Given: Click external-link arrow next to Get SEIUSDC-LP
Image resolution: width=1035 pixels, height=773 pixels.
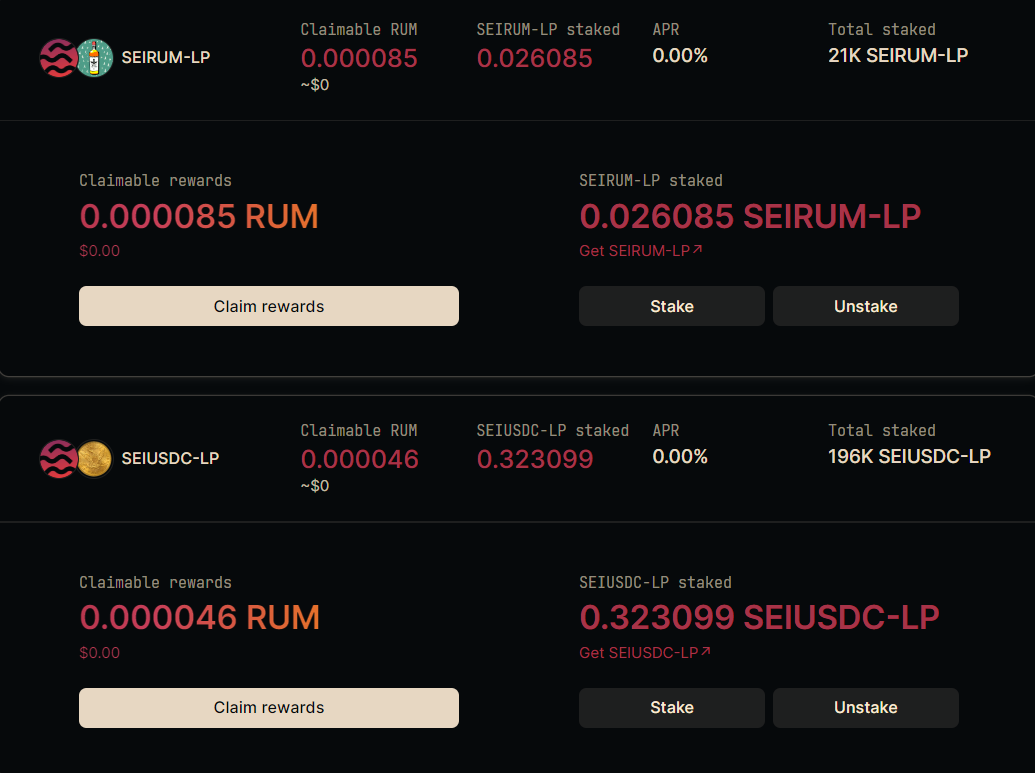Looking at the screenshot, I should point(706,652).
